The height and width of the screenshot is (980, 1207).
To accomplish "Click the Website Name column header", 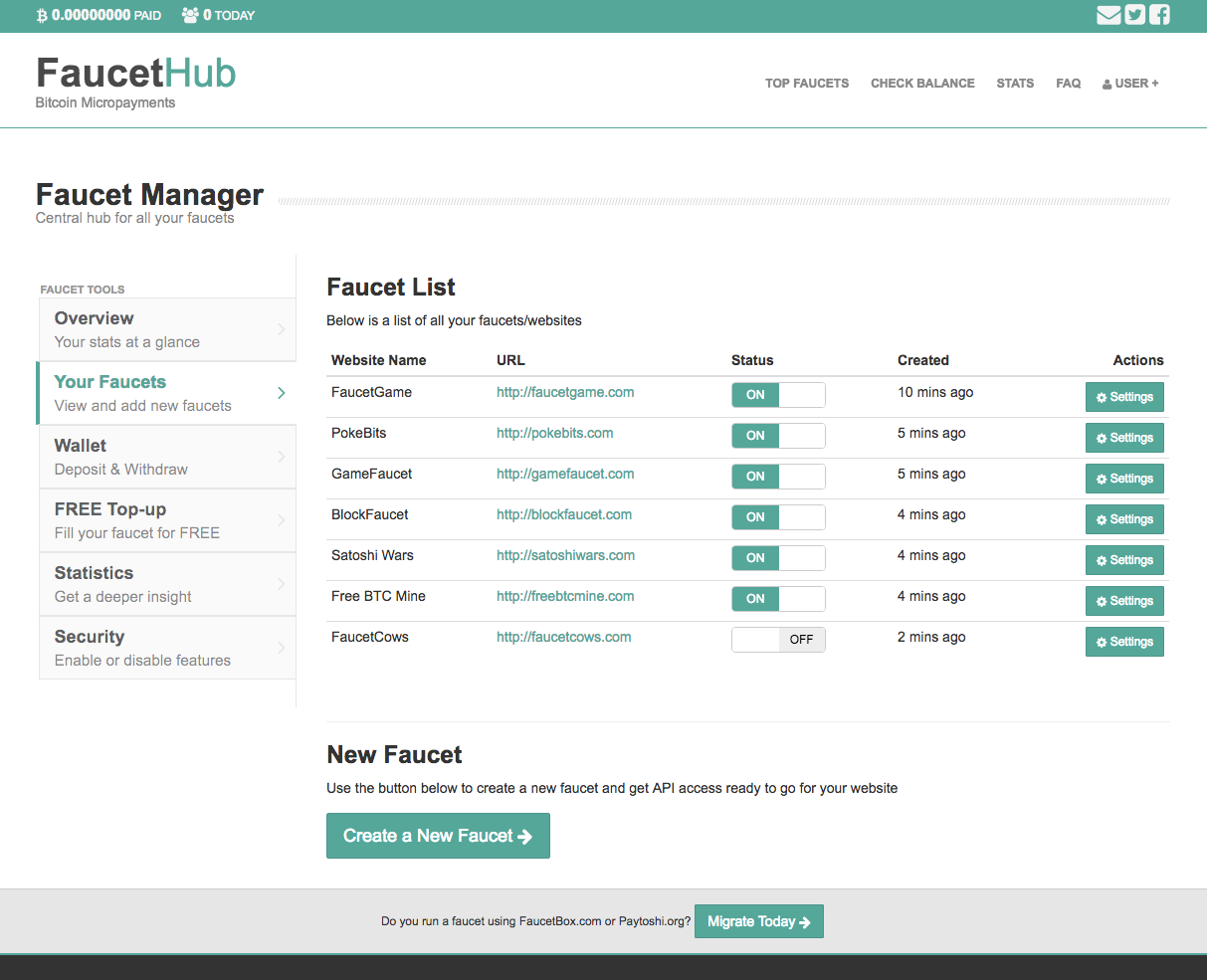I will point(378,360).
